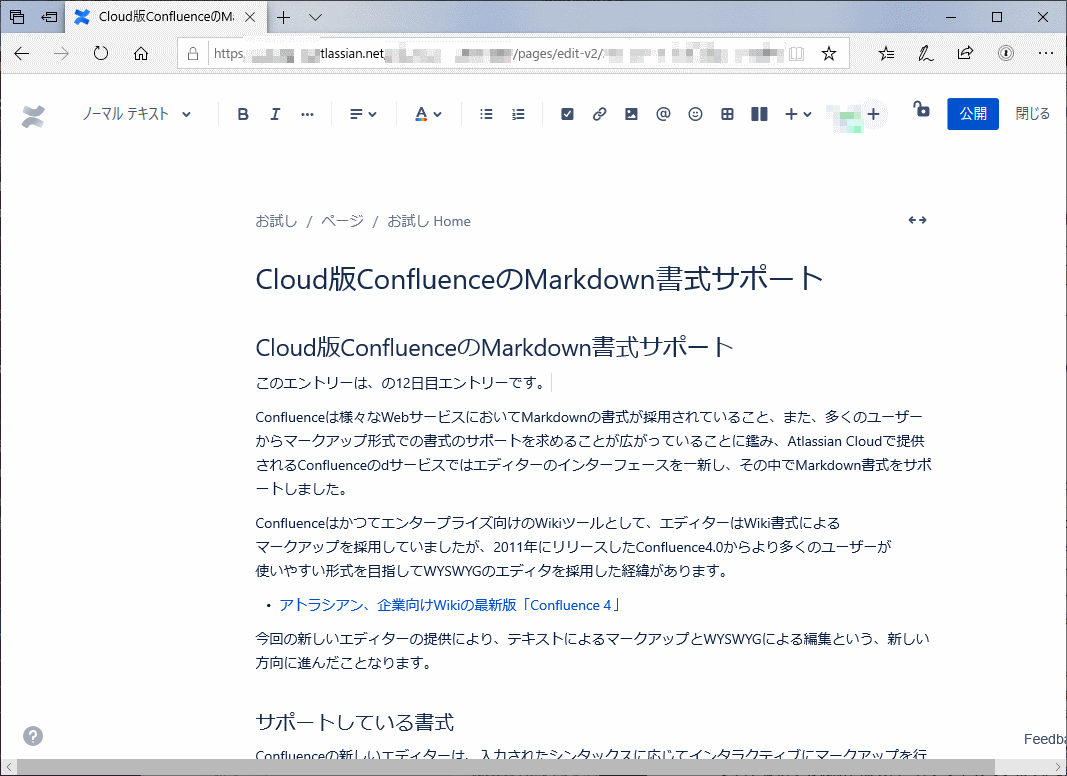Open the アトラシアン Confluence 4 article link
Viewport: 1067px width, 776px height.
(x=450, y=605)
